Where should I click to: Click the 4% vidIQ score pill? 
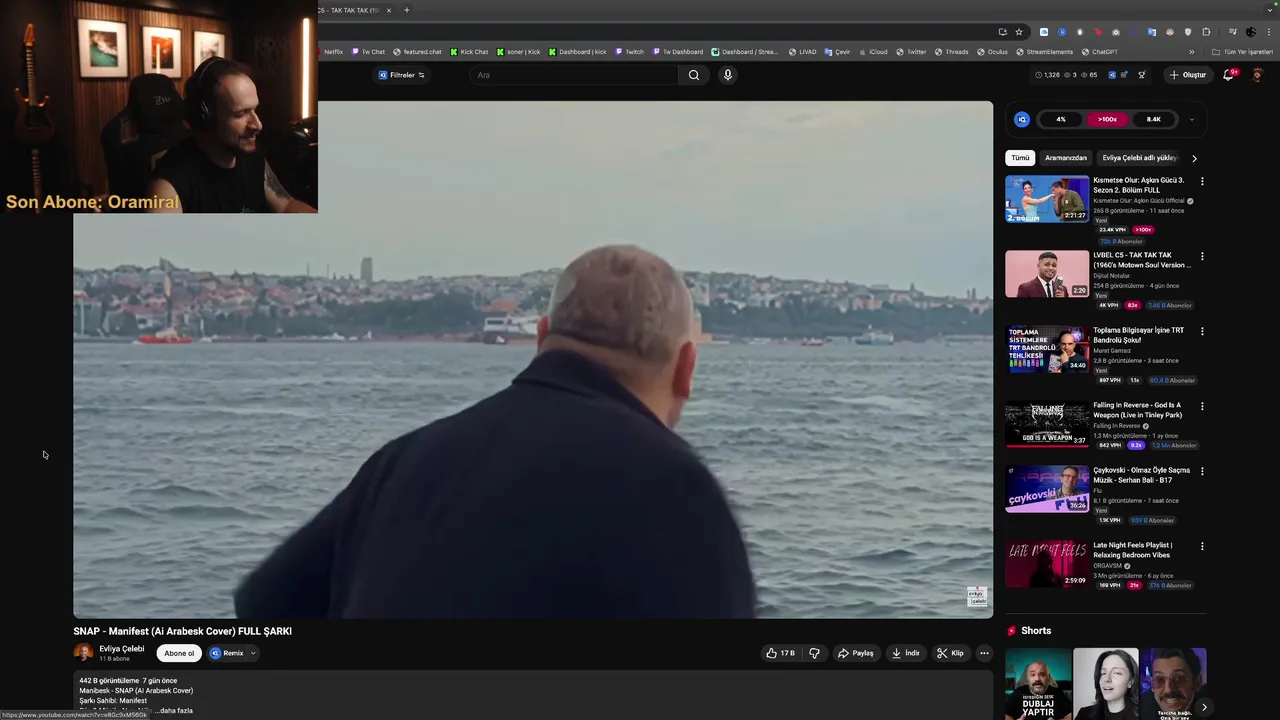pyautogui.click(x=1061, y=119)
